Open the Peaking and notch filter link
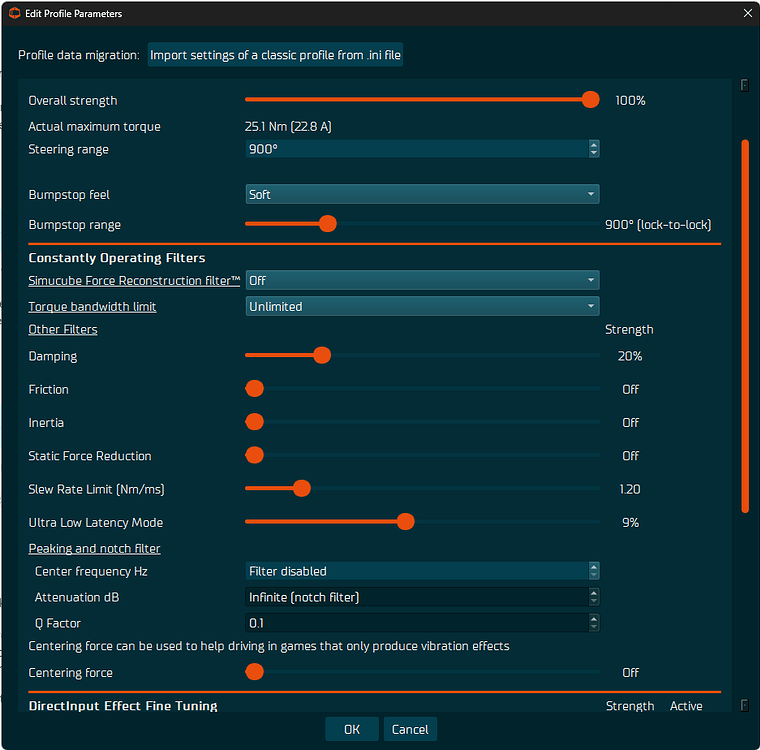The height and width of the screenshot is (750, 760). pyautogui.click(x=94, y=548)
